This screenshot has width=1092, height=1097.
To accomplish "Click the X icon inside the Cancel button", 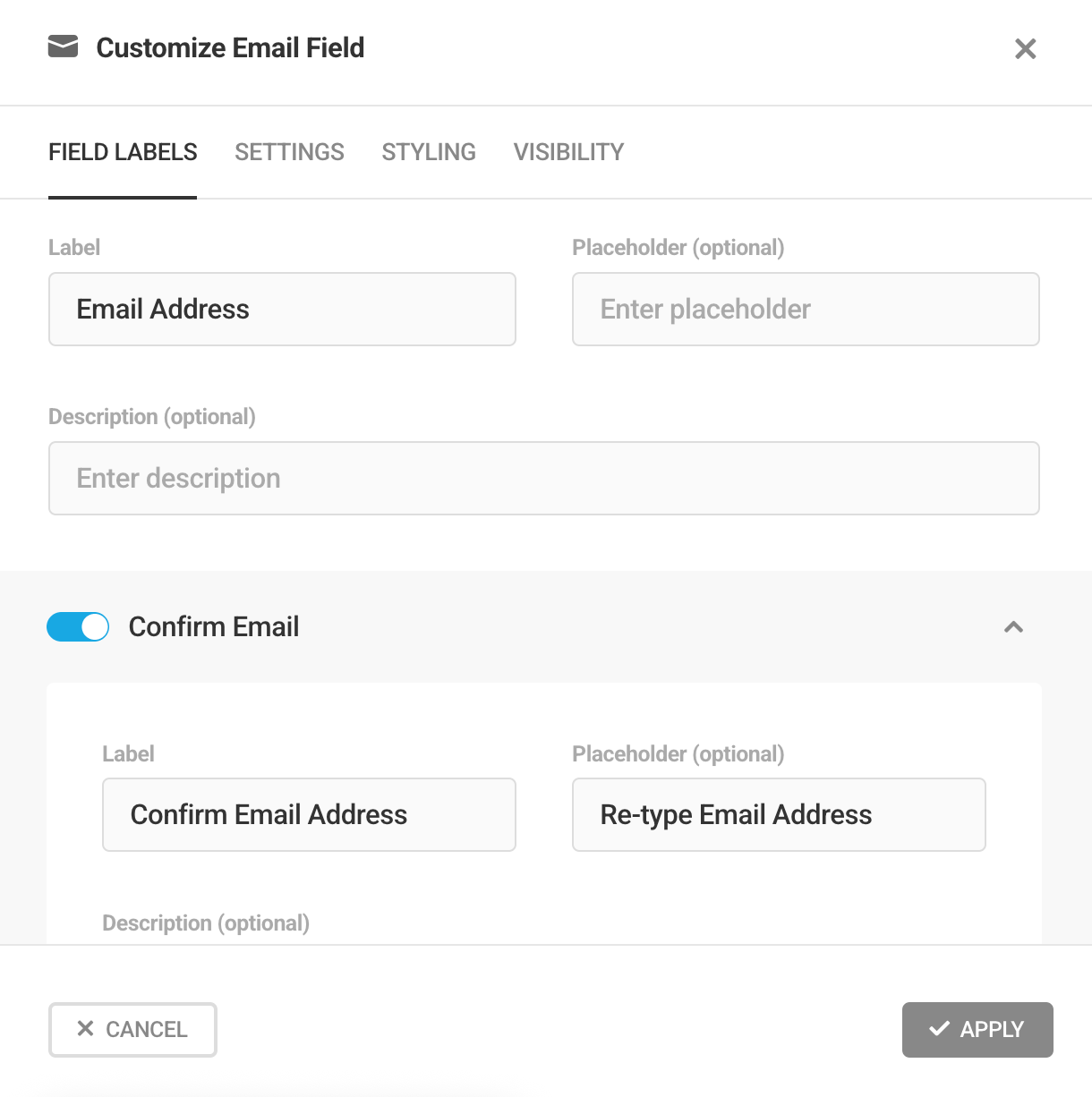I will tap(85, 1029).
